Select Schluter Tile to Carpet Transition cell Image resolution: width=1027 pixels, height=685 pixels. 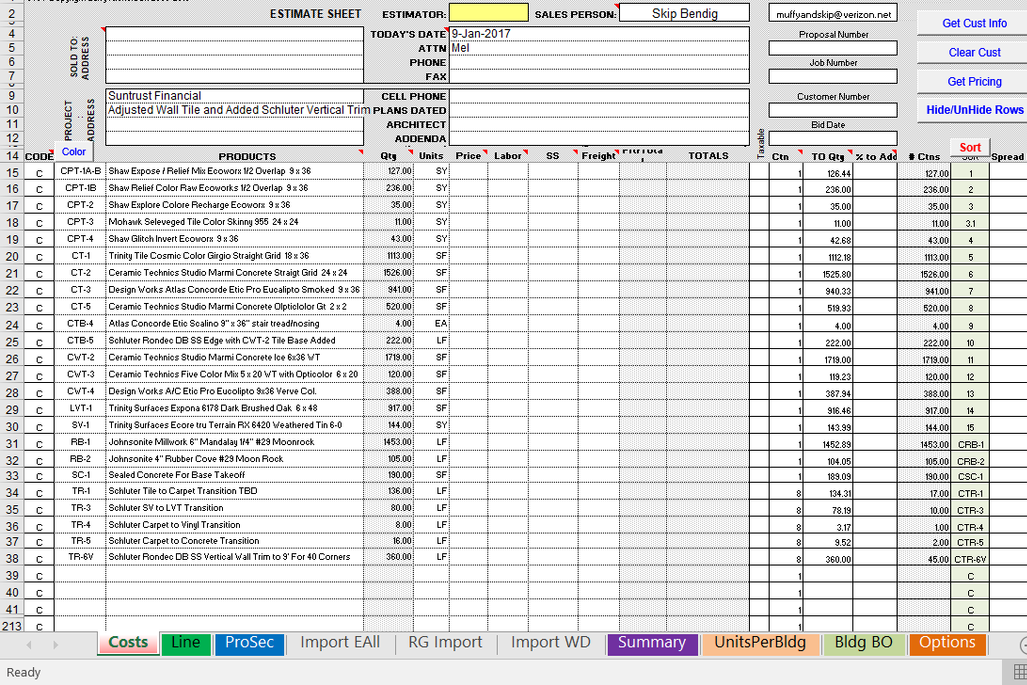[234, 491]
